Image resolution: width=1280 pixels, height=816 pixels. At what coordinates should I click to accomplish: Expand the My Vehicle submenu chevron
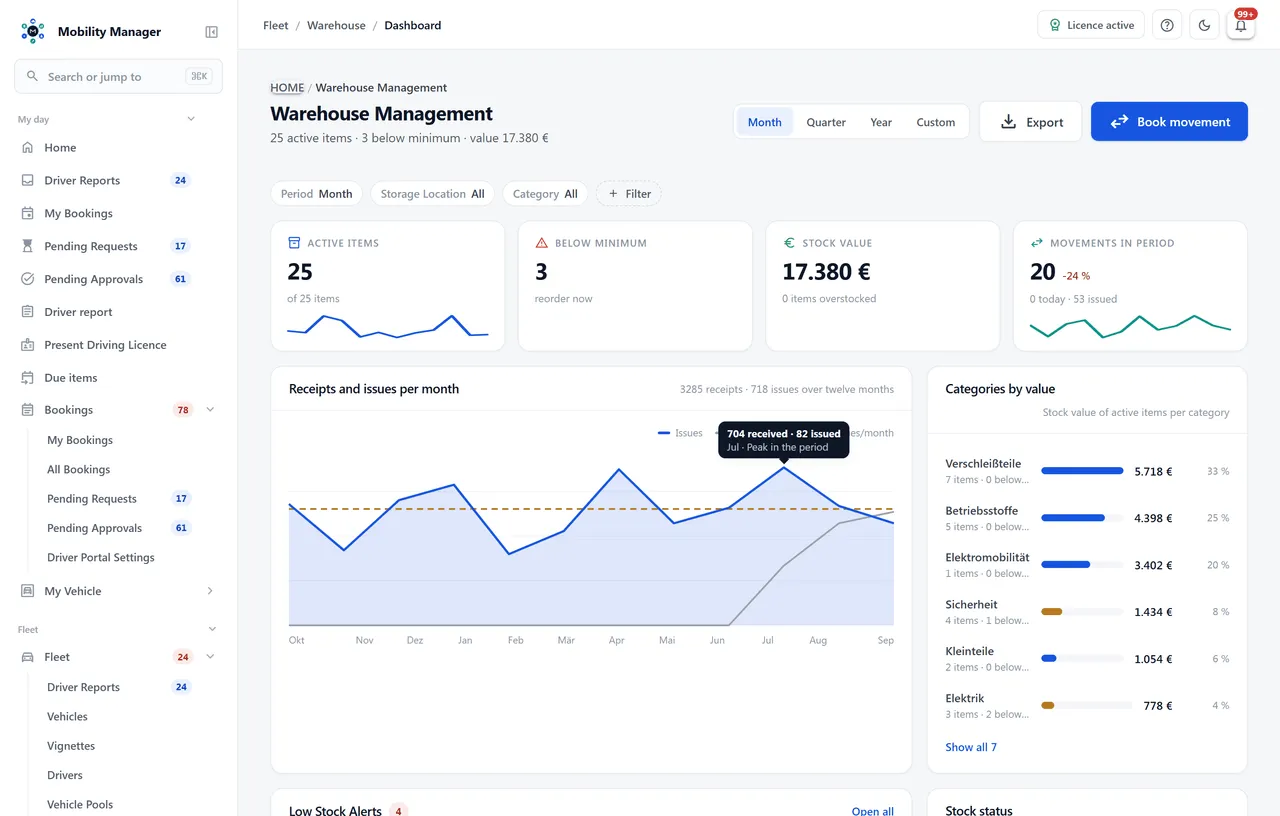[210, 591]
